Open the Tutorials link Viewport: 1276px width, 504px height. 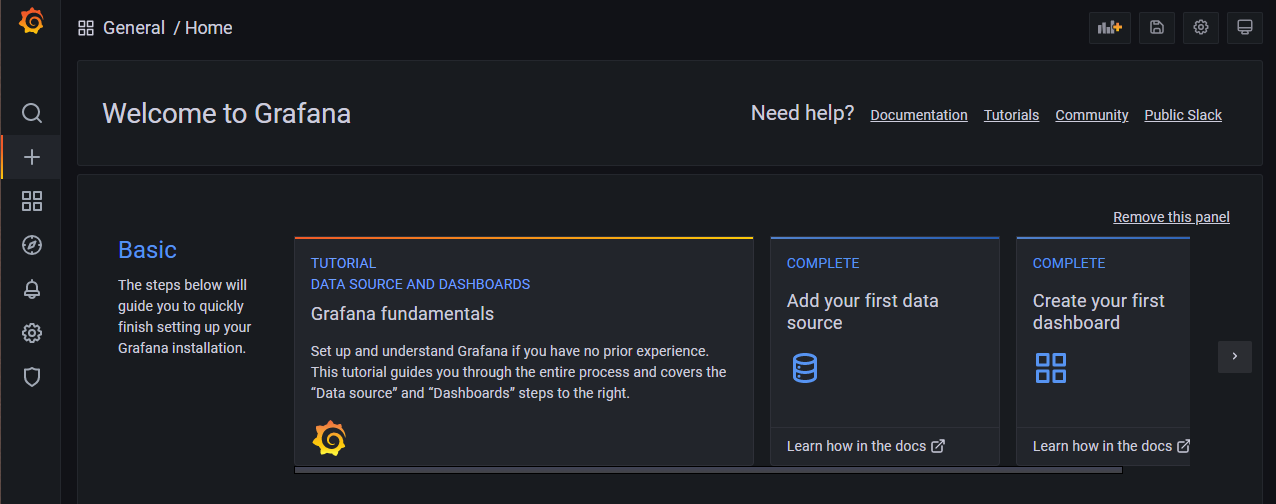pyautogui.click(x=1011, y=115)
